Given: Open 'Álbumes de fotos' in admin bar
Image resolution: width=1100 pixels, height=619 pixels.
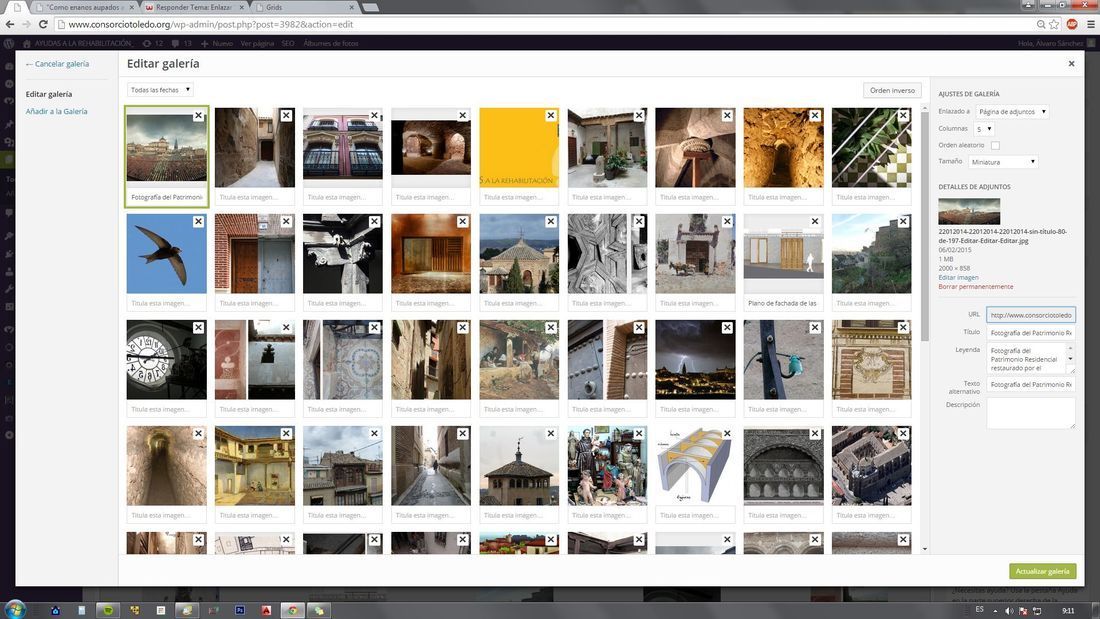Looking at the screenshot, I should pyautogui.click(x=330, y=44).
